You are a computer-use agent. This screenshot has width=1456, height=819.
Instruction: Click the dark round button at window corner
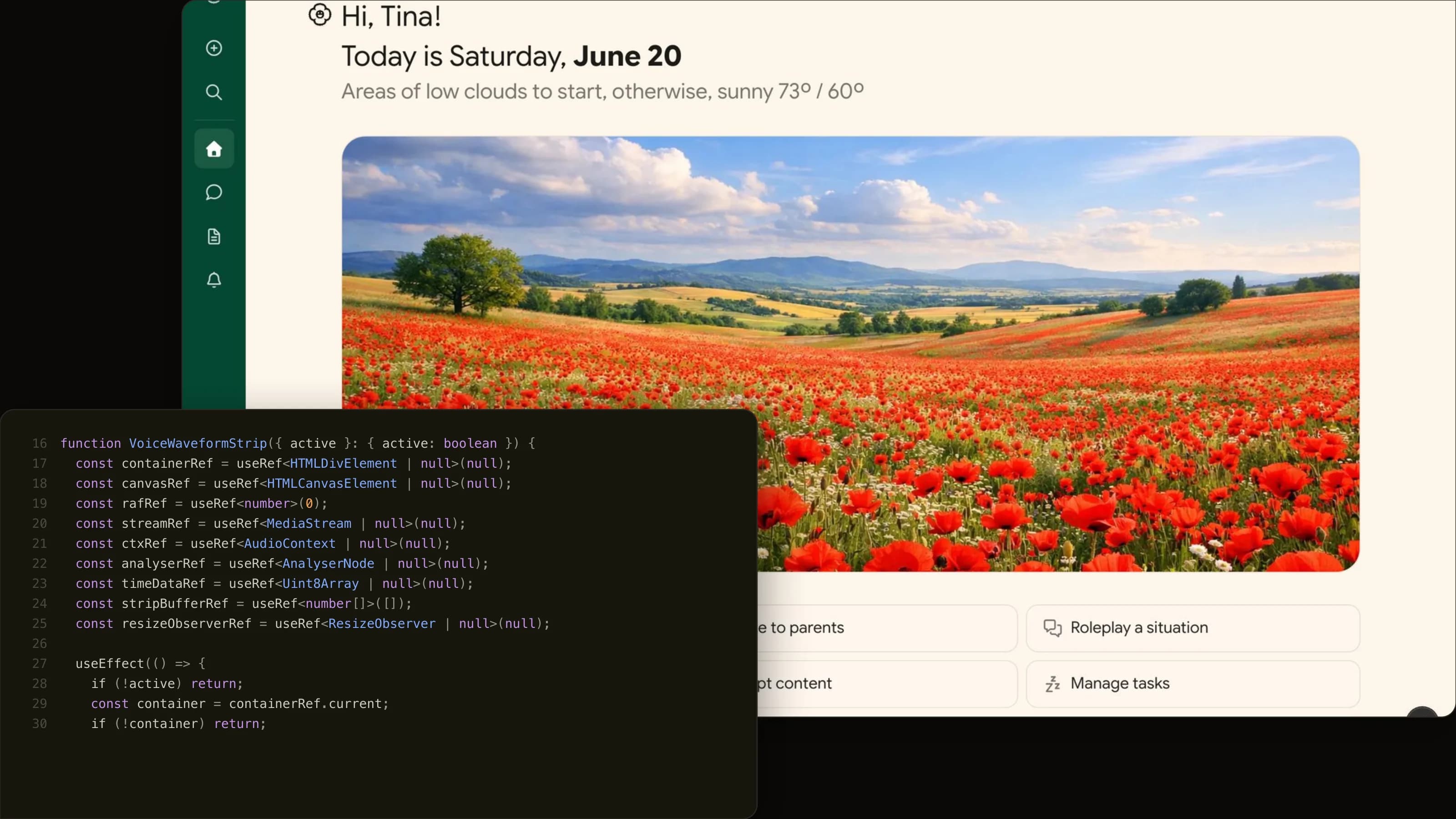pos(1421,712)
